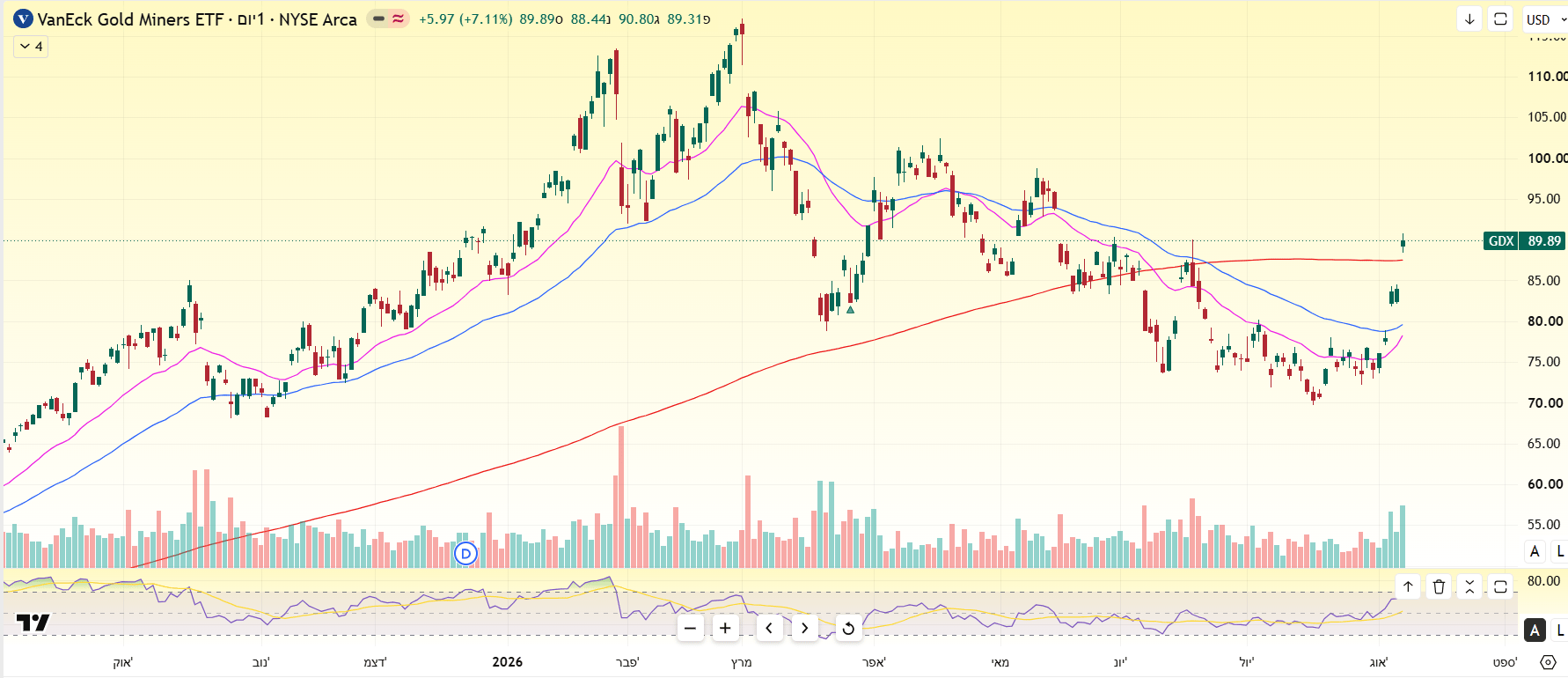Toggle auto scale A on RSI pane
Screen dimensions: 1568x678
[1535, 630]
